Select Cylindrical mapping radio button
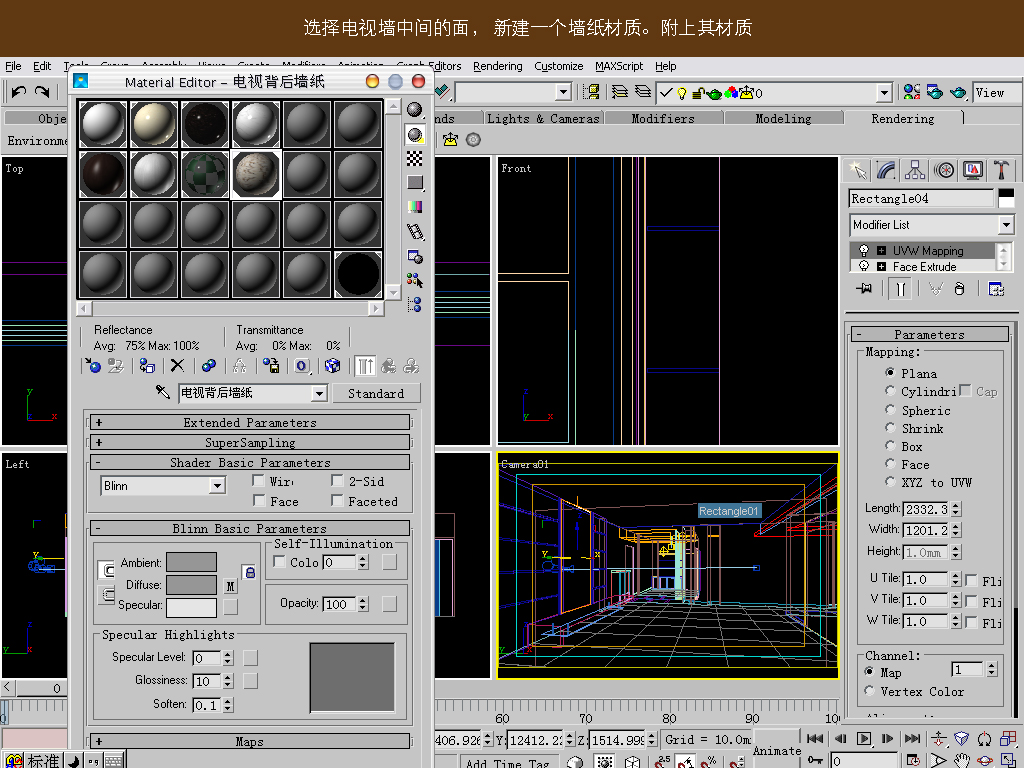 click(889, 391)
